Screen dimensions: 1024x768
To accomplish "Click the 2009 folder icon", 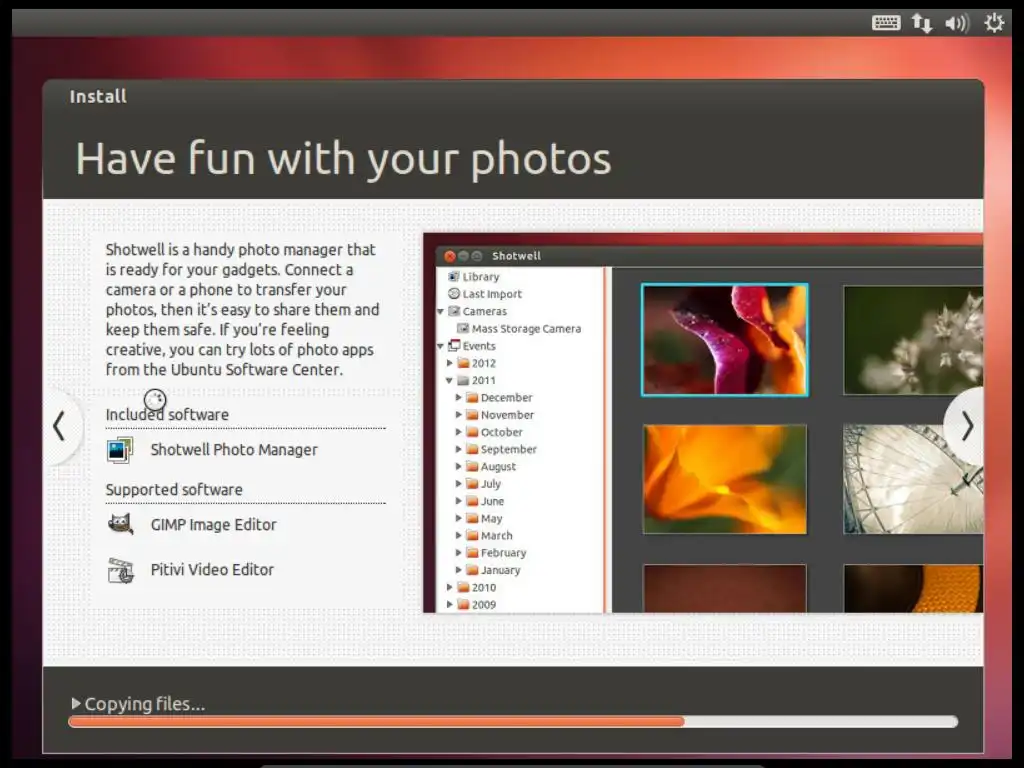I will click(x=463, y=605).
